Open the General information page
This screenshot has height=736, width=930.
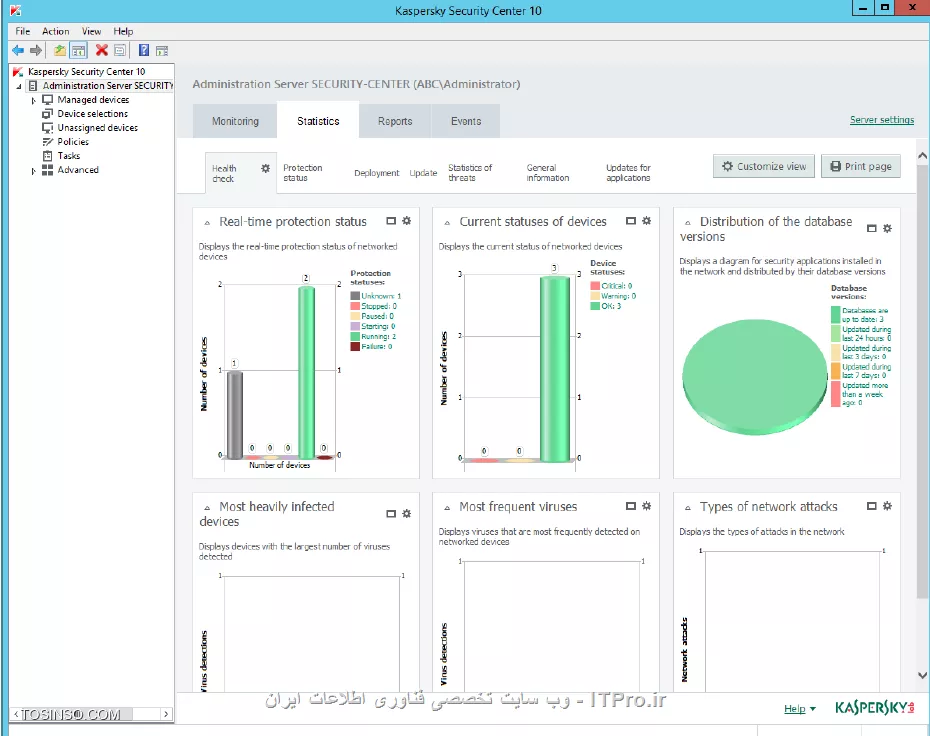pos(547,173)
